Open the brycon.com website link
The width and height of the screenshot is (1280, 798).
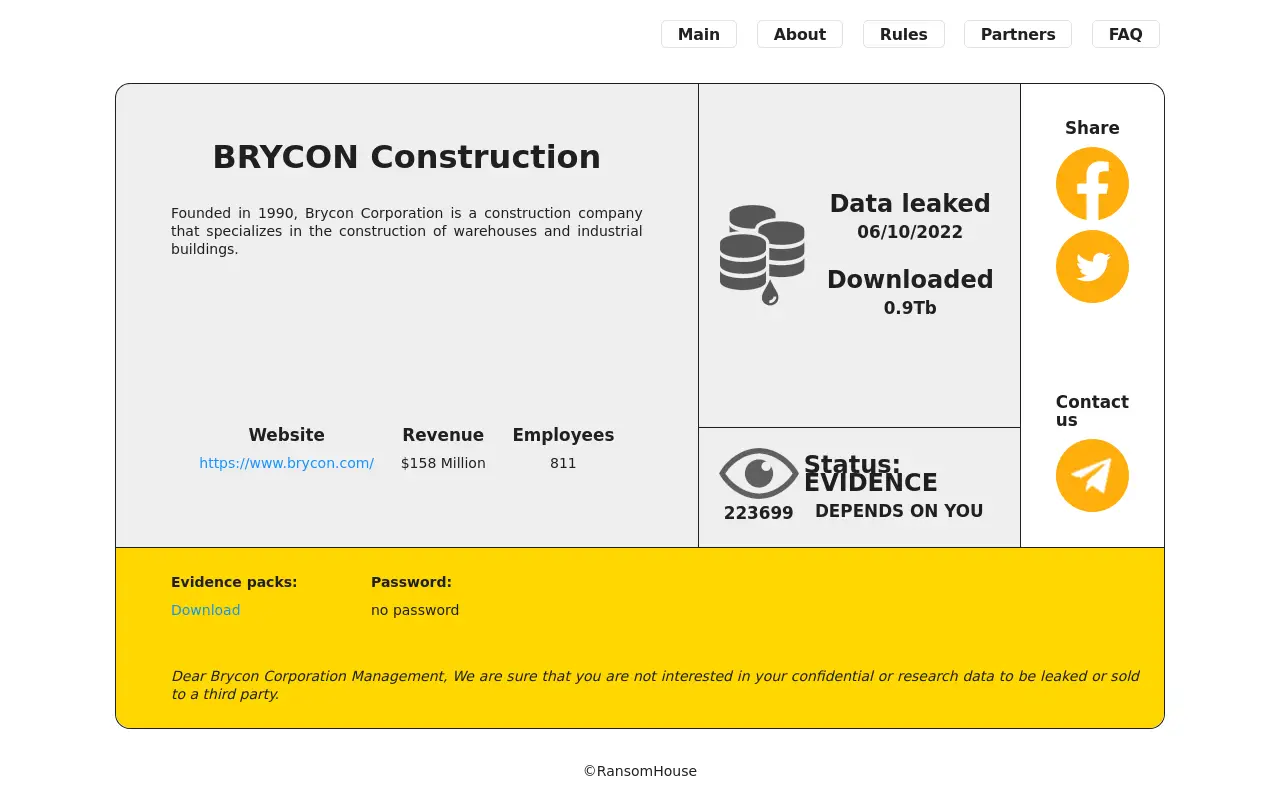(x=286, y=463)
